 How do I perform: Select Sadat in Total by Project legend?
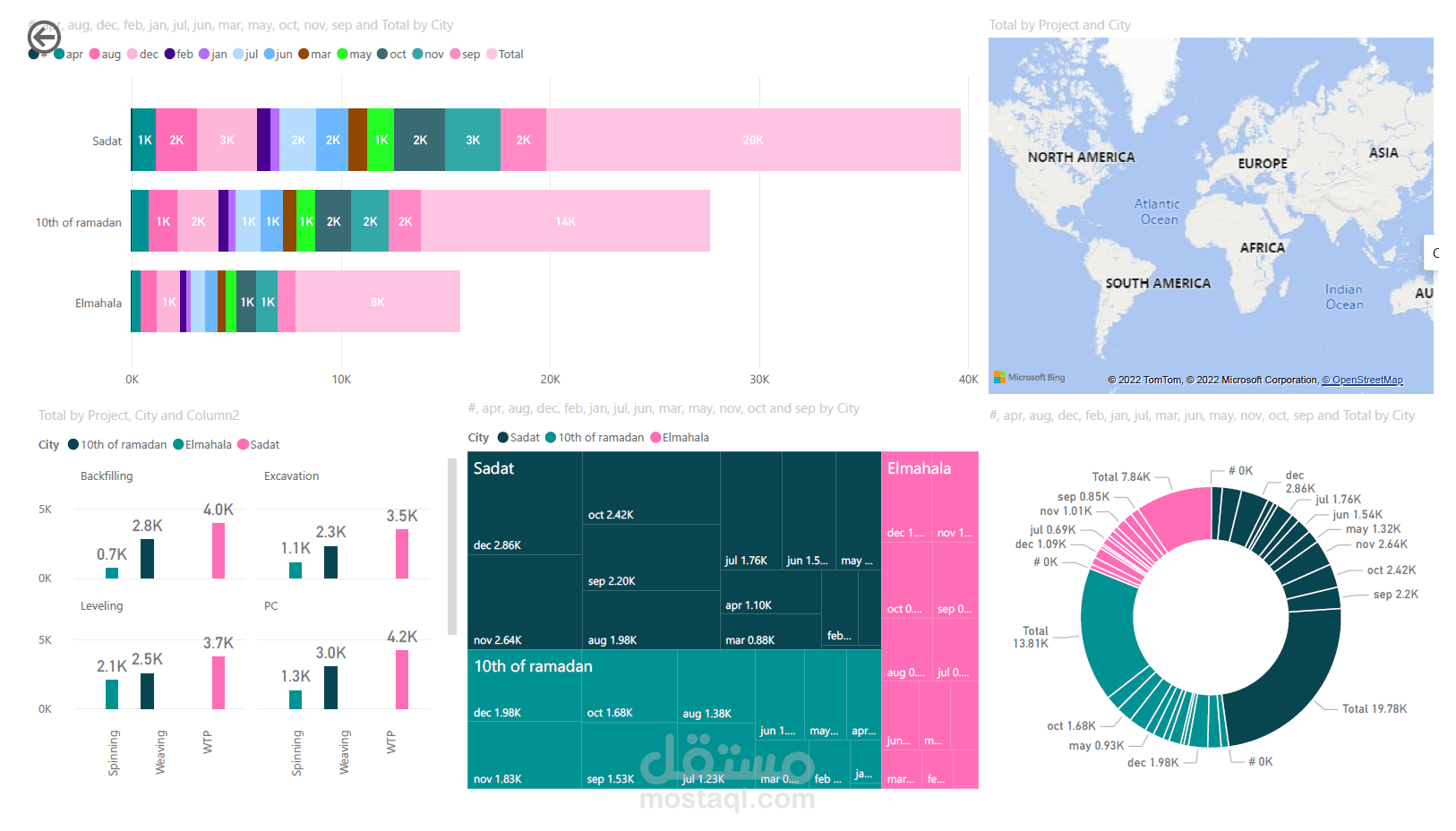(259, 444)
